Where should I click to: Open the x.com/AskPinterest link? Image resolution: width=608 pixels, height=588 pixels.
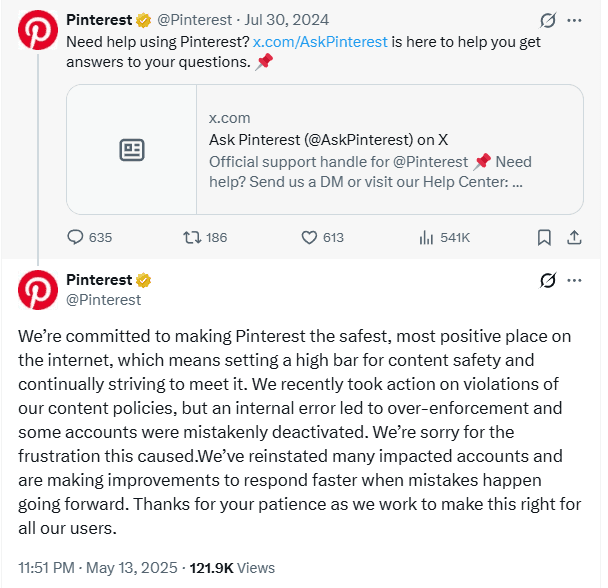tap(320, 42)
